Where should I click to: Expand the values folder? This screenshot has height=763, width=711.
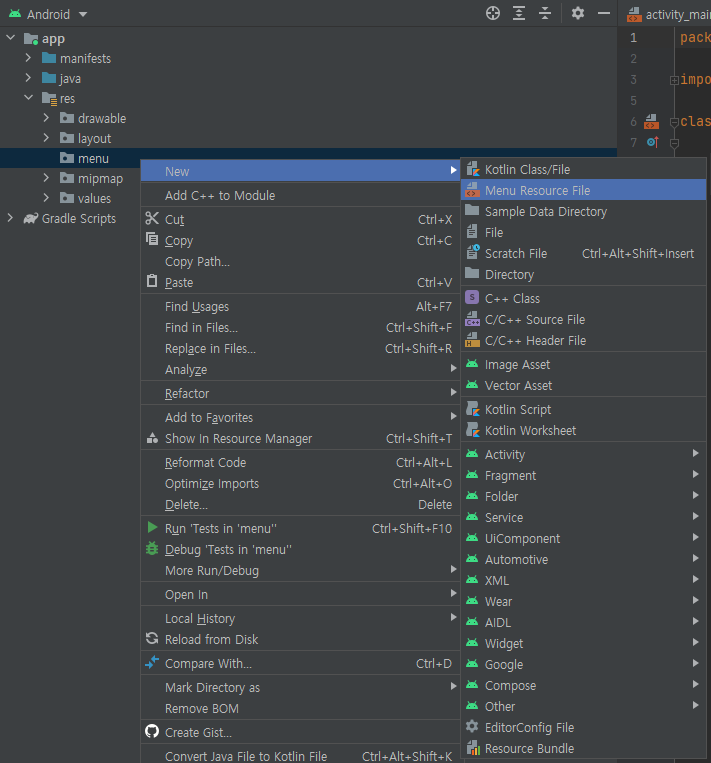coord(46,198)
